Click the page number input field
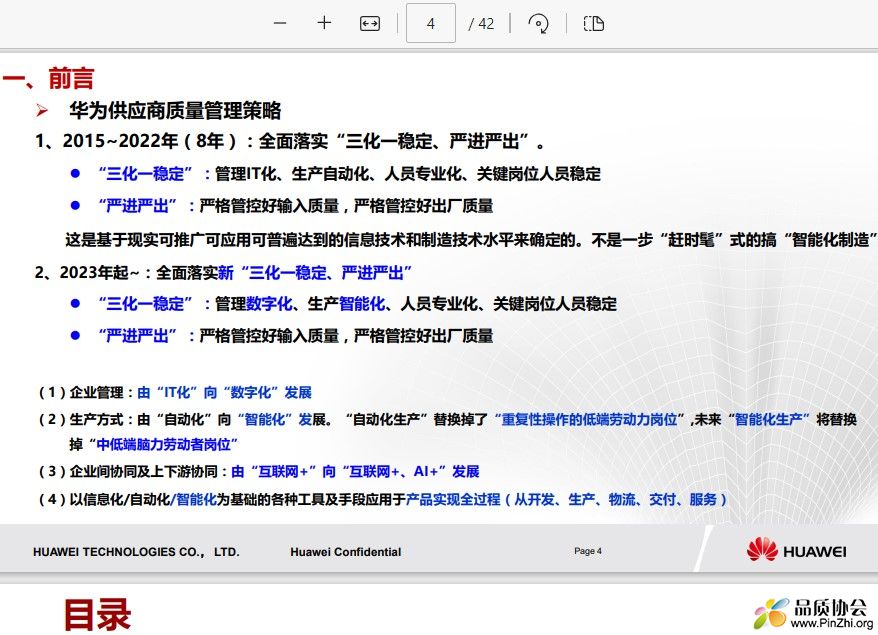 (x=431, y=23)
